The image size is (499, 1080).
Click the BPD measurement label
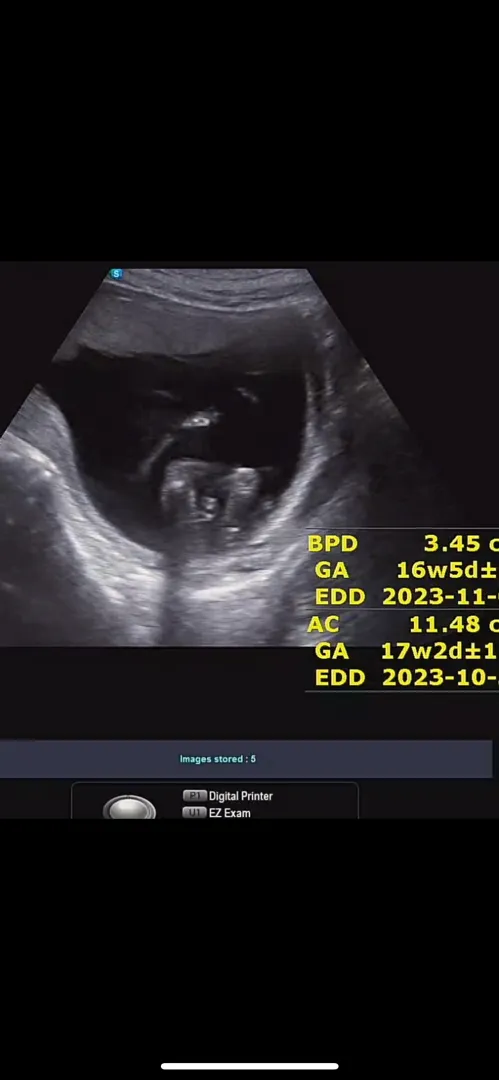(332, 543)
